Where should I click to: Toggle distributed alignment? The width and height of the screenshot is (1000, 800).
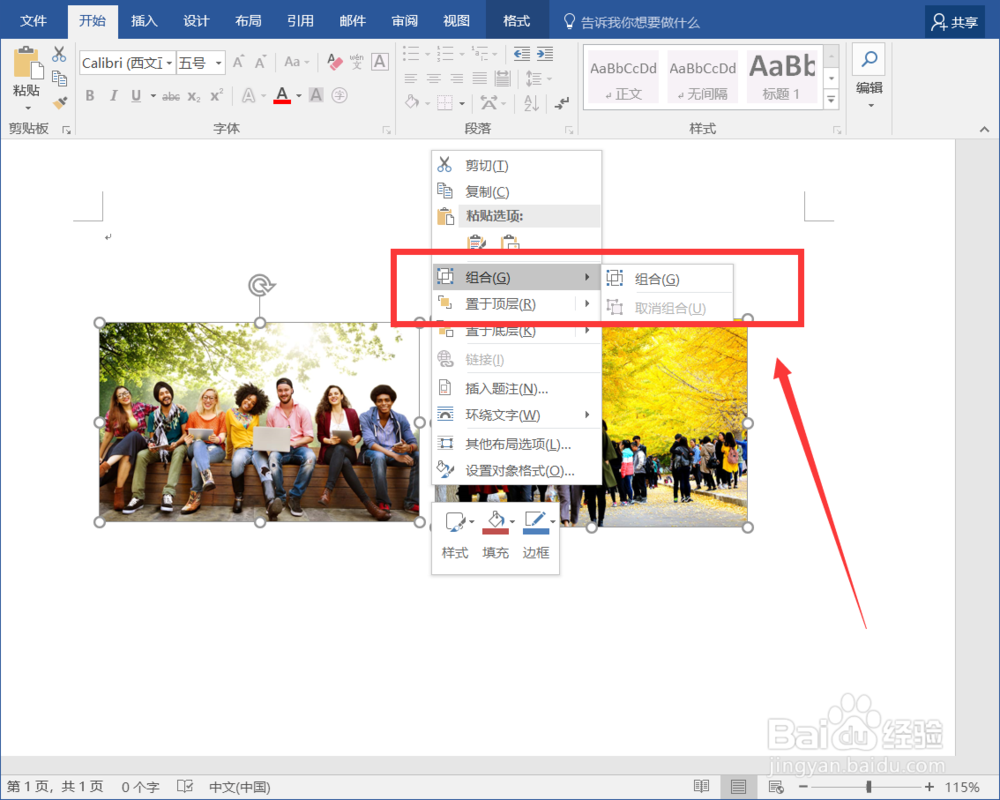503,78
